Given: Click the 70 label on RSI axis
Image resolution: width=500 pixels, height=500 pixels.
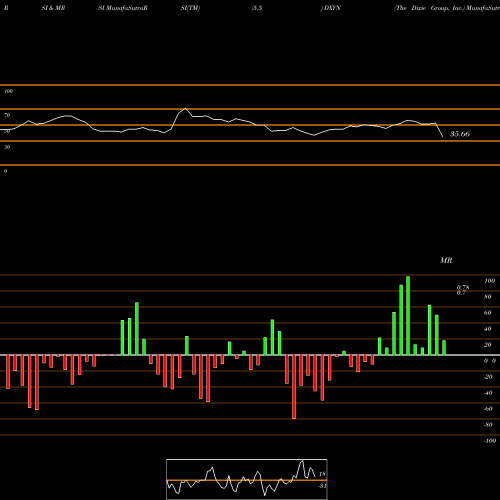Looking at the screenshot, I should (7, 115).
